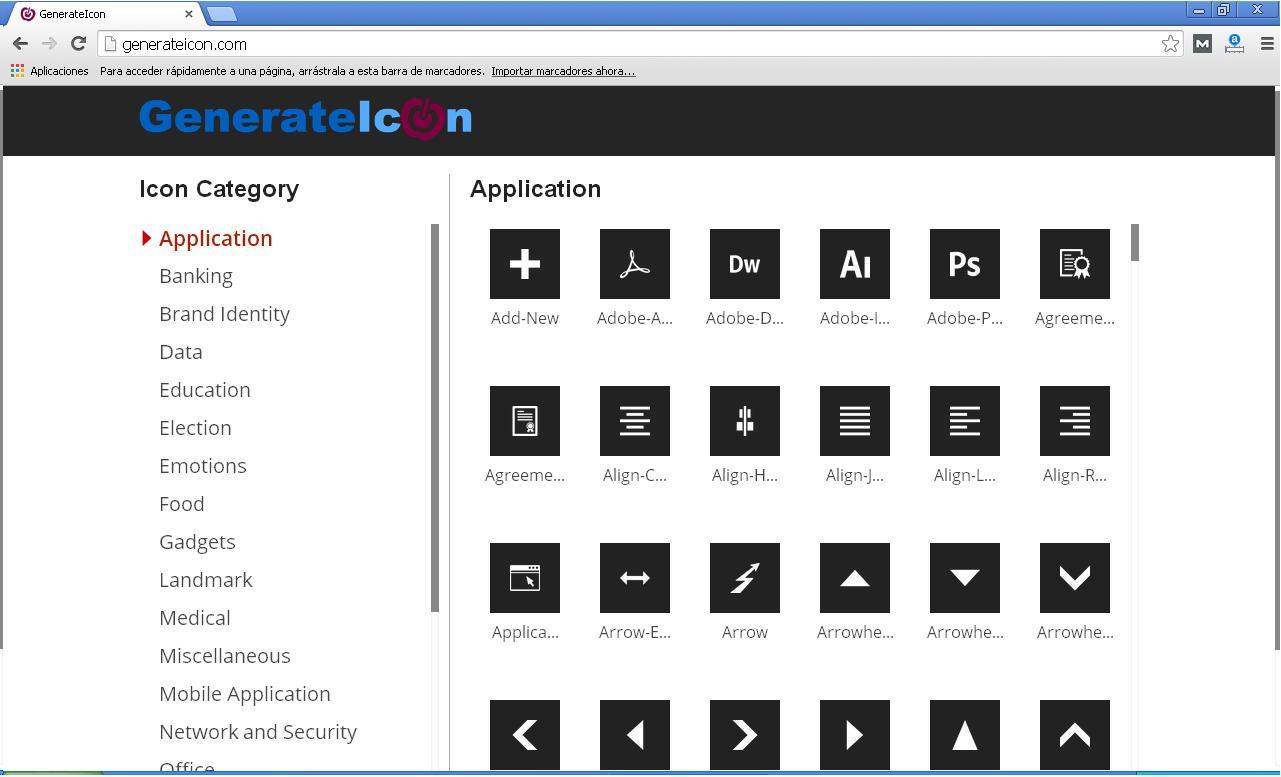Click the Arrow label under the lightning icon
1281x777 pixels.
(x=745, y=632)
